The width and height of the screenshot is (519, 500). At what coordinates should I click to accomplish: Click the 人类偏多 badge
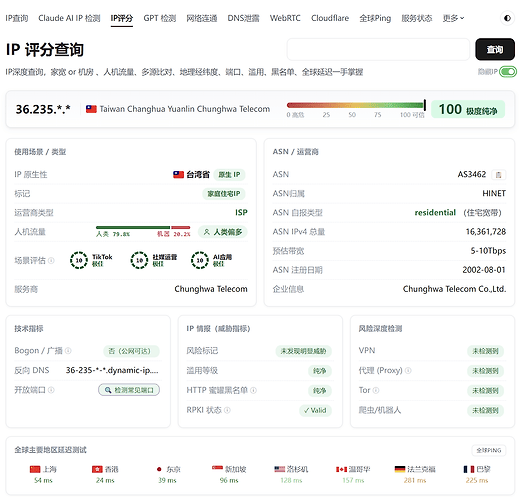[223, 232]
